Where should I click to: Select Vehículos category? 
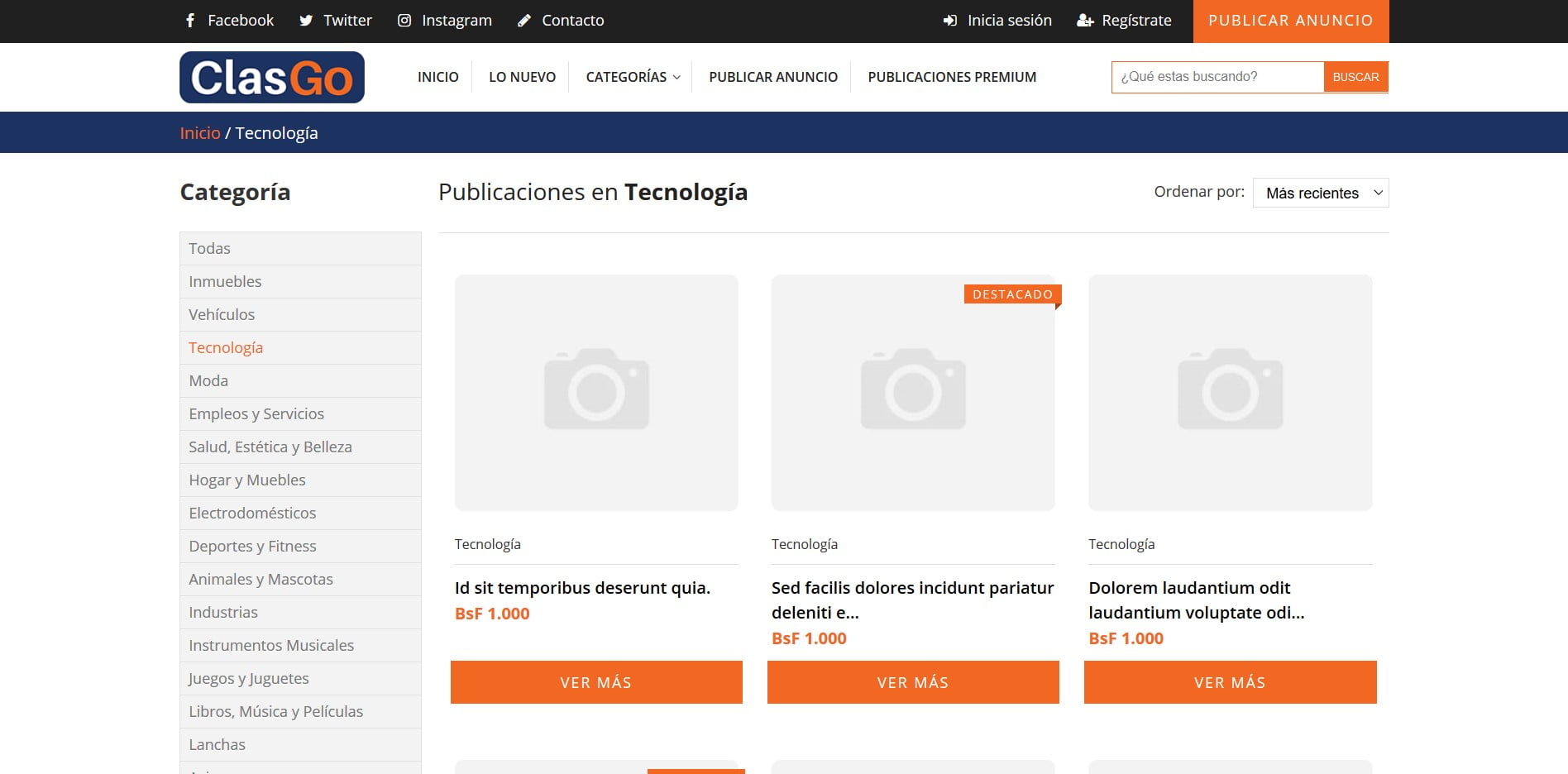(300, 314)
